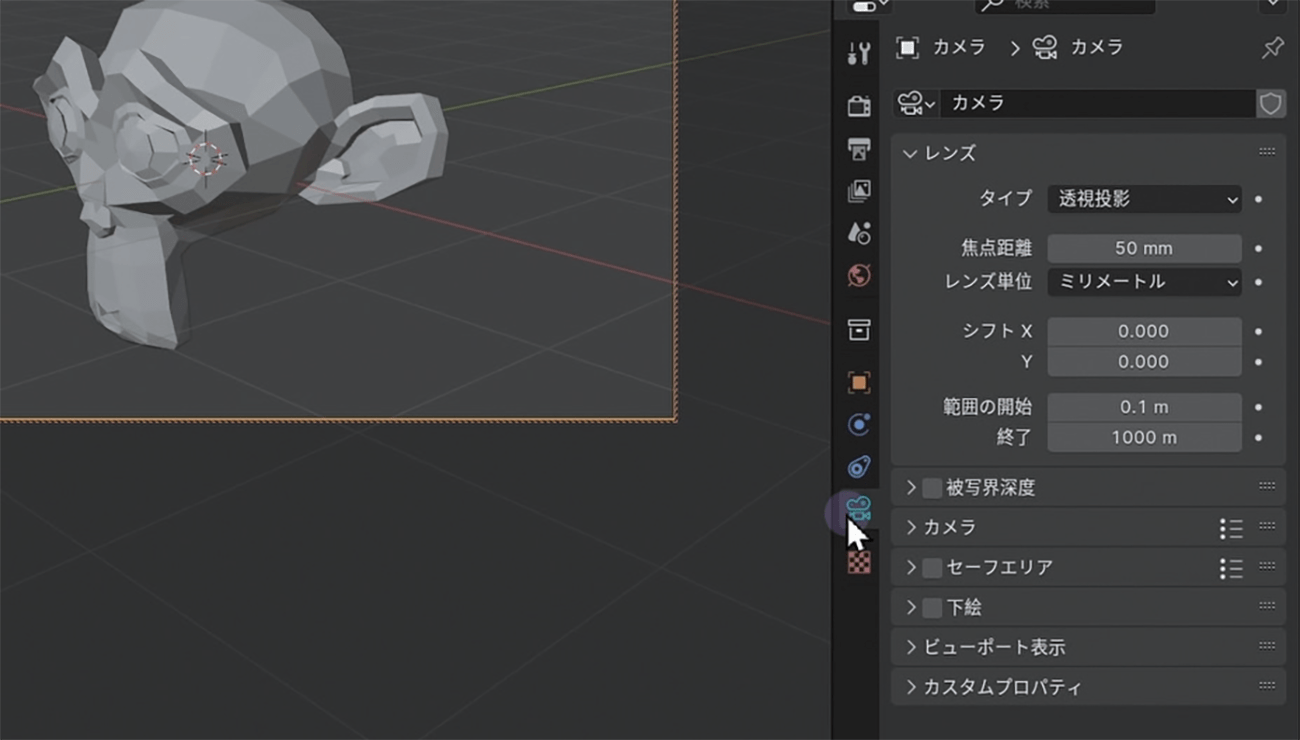Expand the カスタムプロパティ panel
This screenshot has height=740, width=1300.
[x=911, y=687]
